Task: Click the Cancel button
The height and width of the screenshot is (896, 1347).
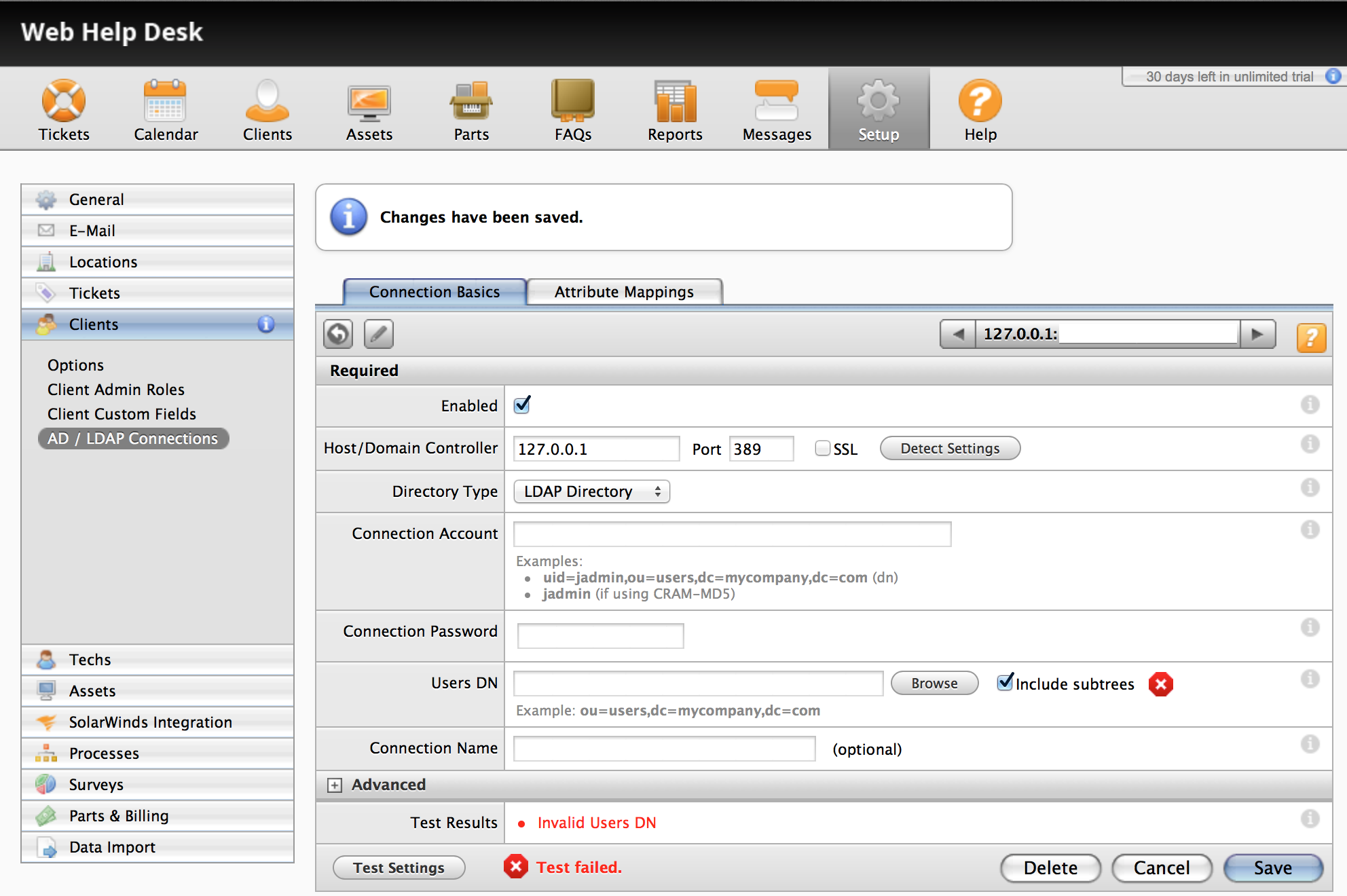Action: pos(1162,868)
